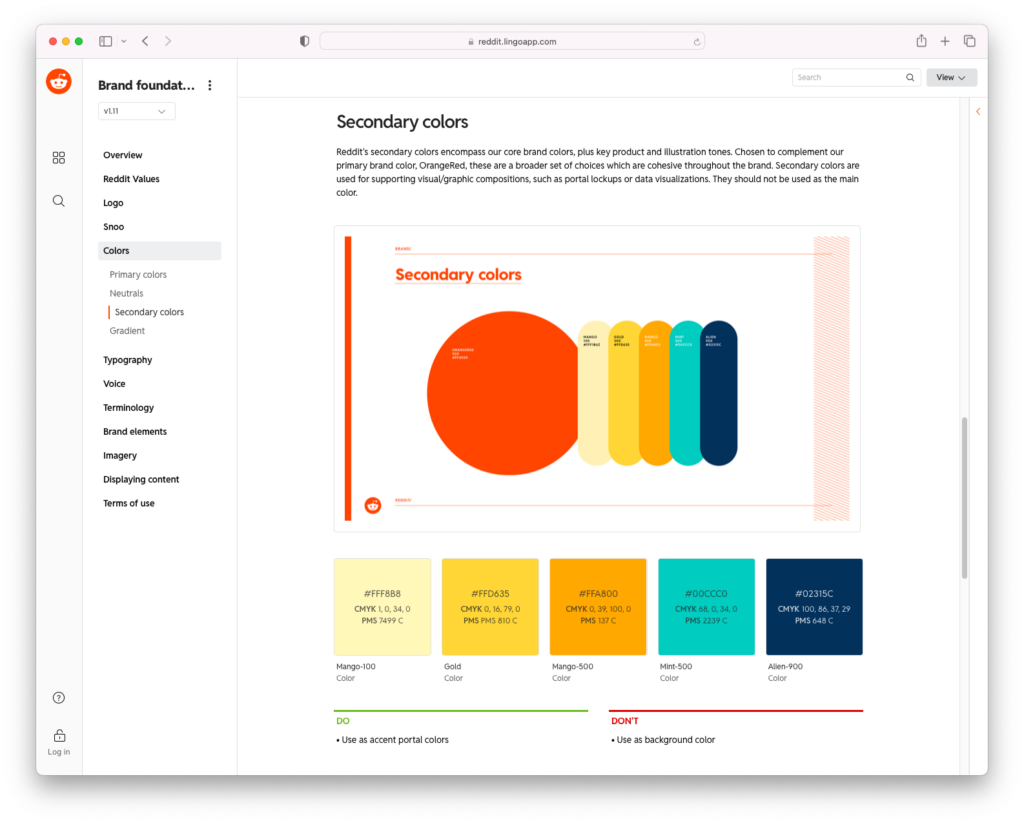Click the red DON'T heading

point(625,721)
